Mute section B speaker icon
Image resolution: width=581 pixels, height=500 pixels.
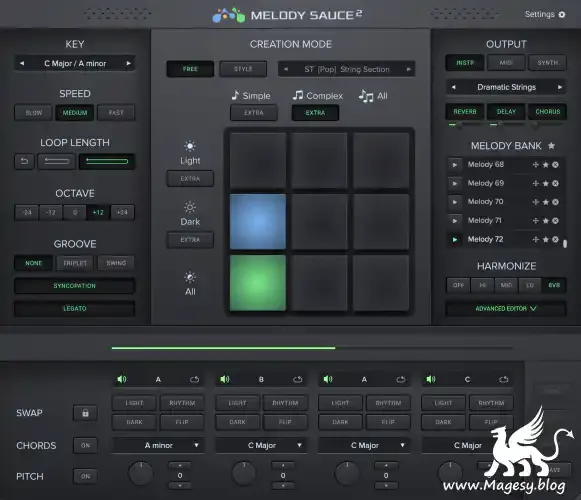(225, 379)
